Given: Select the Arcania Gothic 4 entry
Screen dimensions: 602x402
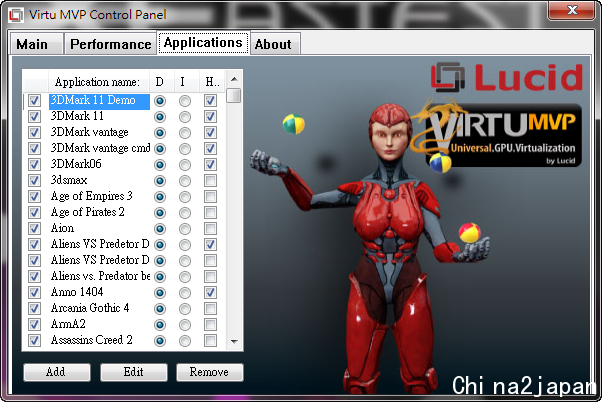Looking at the screenshot, I should point(90,308).
